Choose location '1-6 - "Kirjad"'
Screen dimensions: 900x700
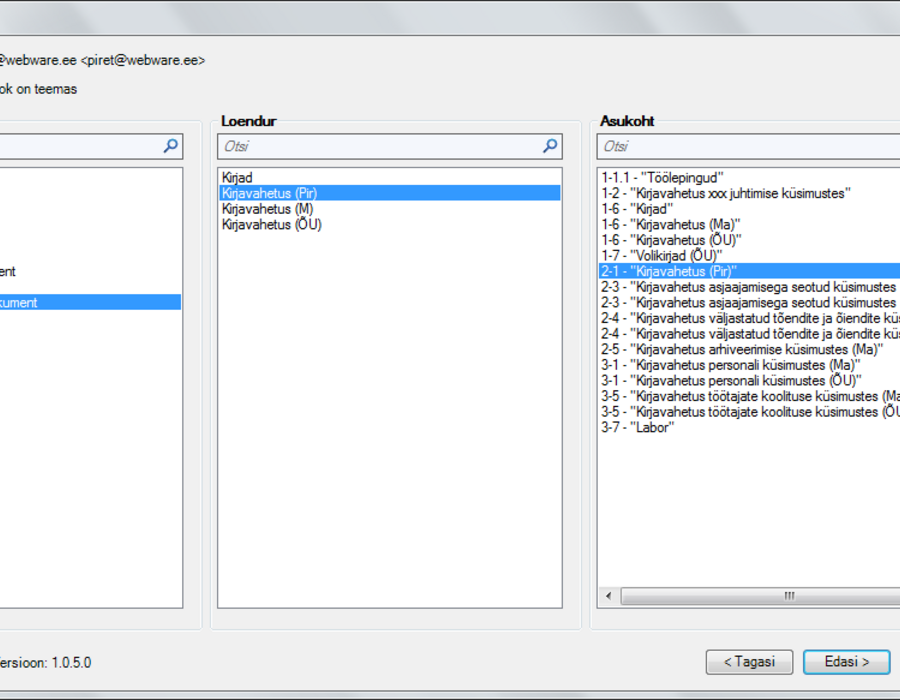point(750,209)
